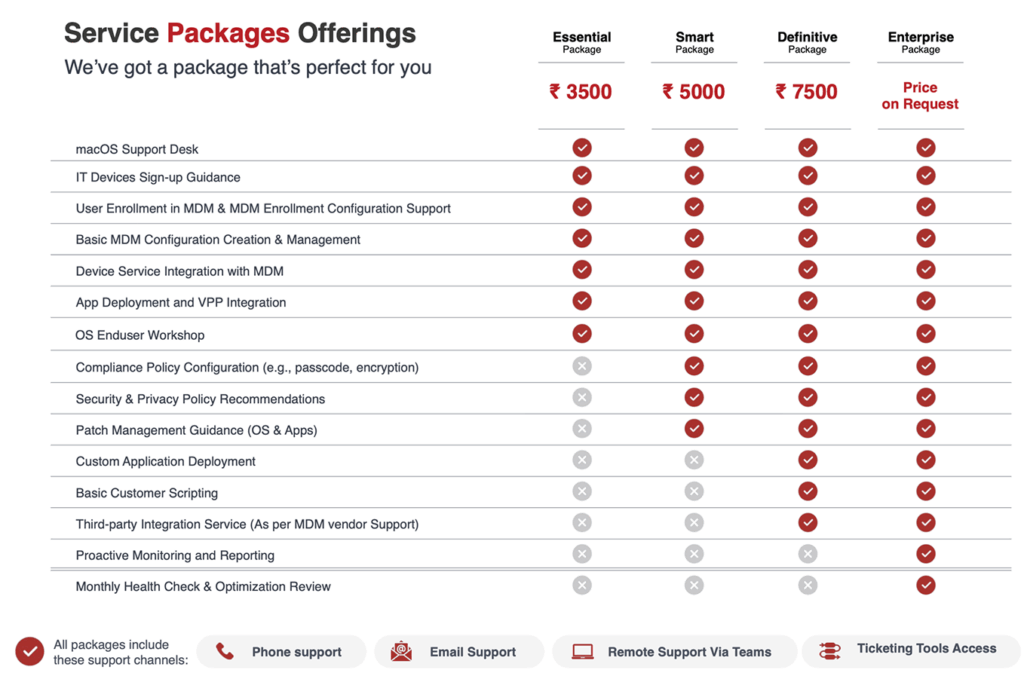Choose the Definitive Package header
Viewport: 1024px width, 679px height.
tap(807, 42)
